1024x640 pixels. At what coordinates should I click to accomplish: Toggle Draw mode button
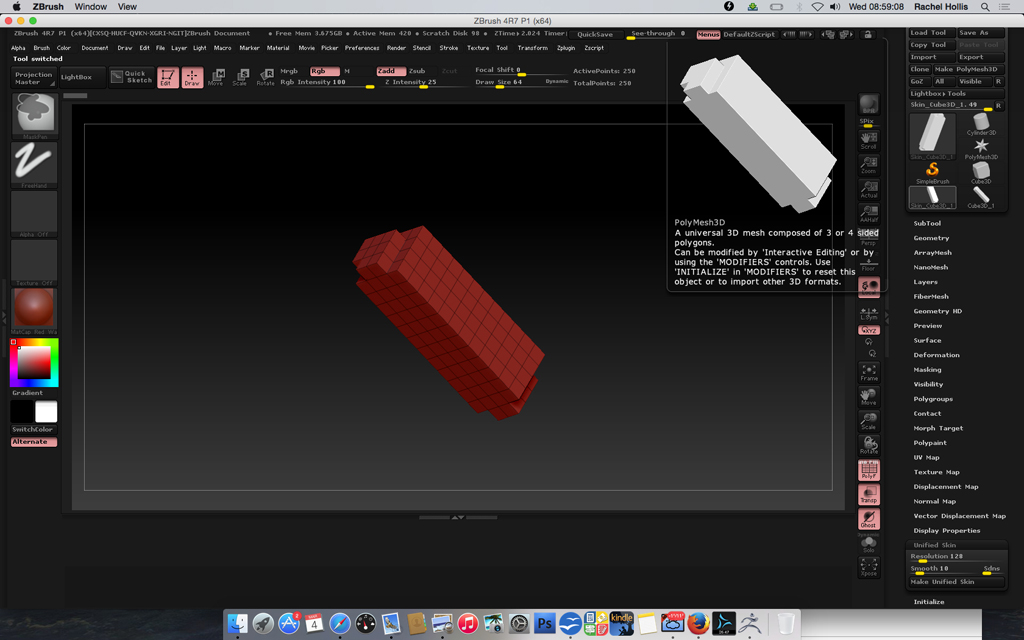tap(192, 77)
